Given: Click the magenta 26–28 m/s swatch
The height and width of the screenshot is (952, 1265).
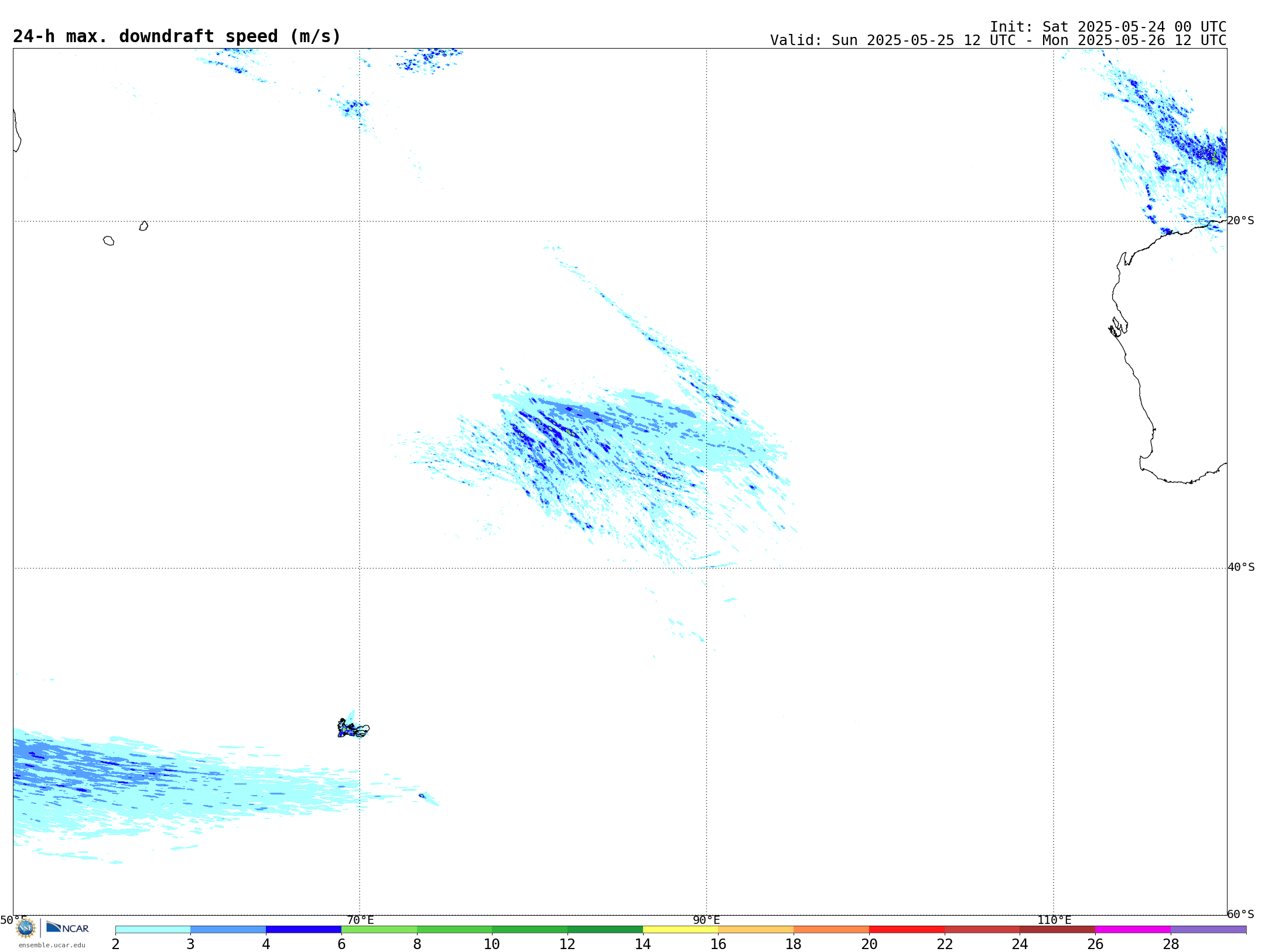Looking at the screenshot, I should pos(1133,930).
